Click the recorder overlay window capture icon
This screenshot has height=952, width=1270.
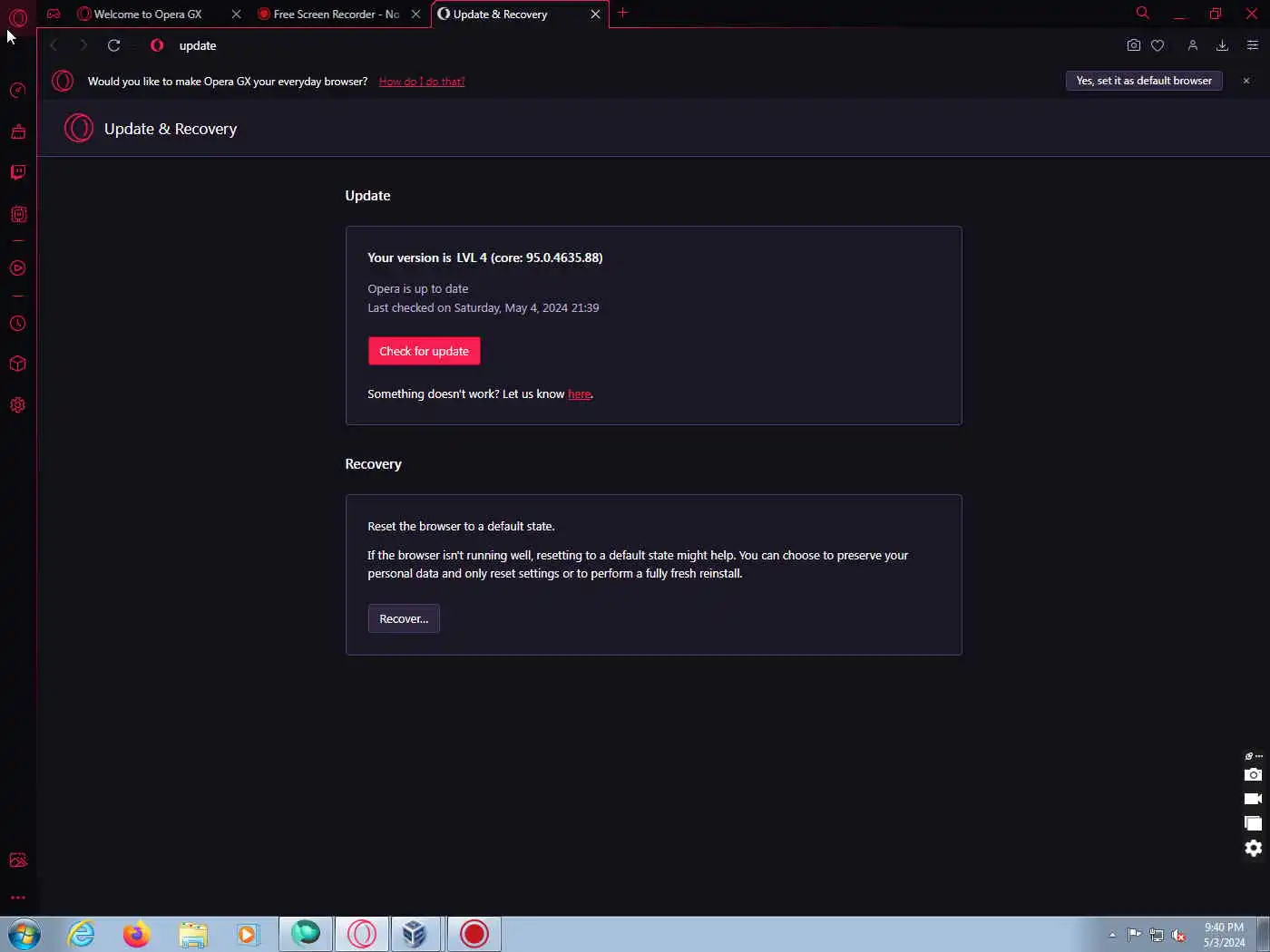1253,823
